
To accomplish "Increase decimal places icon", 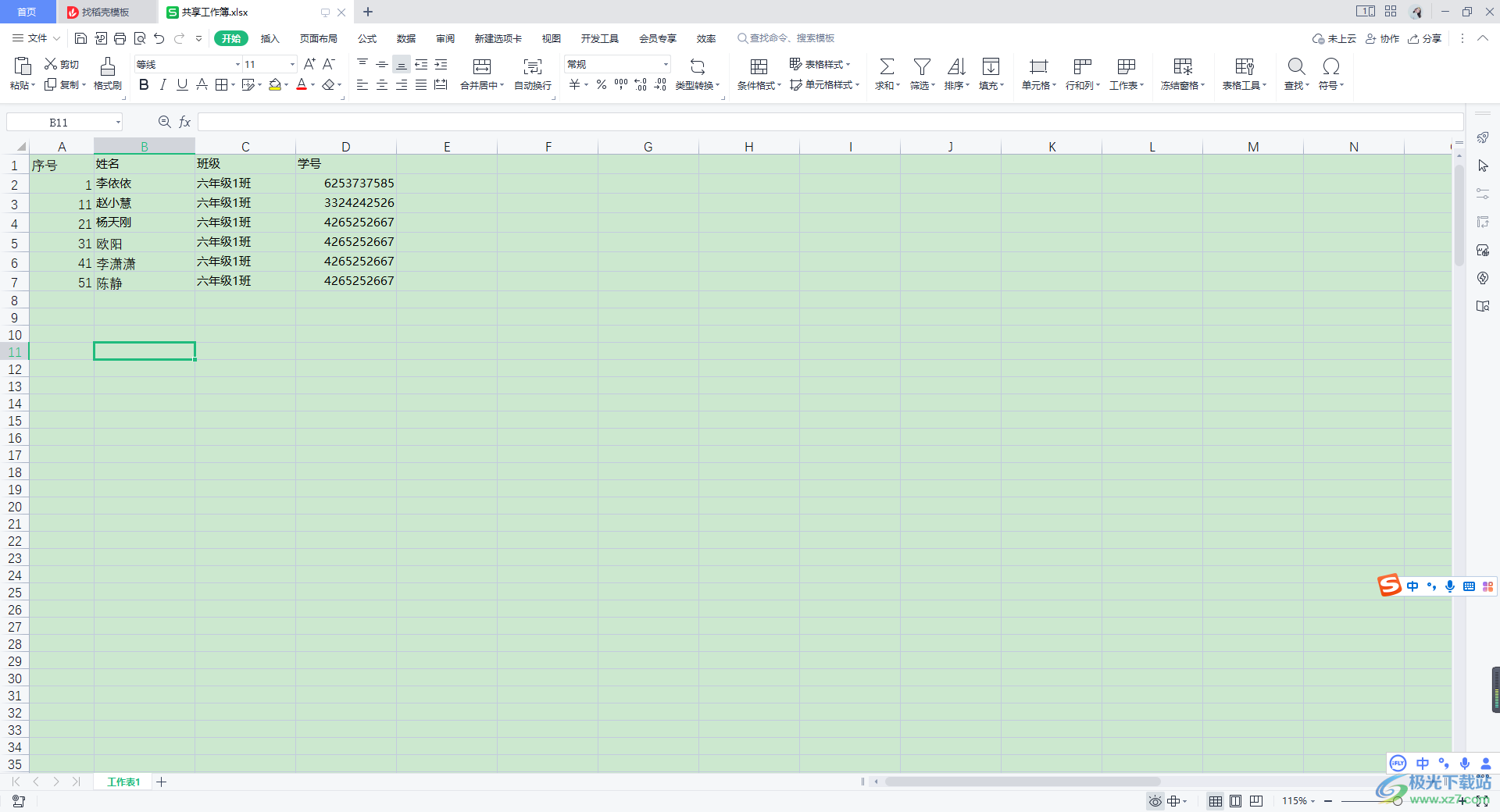I will pyautogui.click(x=641, y=84).
